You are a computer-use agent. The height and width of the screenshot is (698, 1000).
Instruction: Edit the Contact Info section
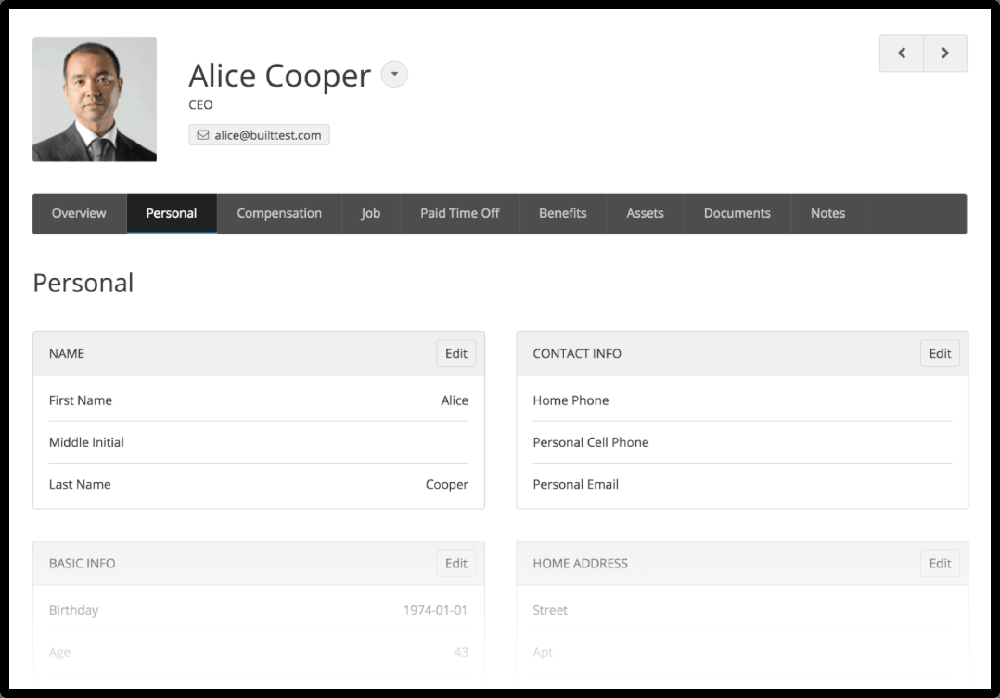(x=940, y=353)
